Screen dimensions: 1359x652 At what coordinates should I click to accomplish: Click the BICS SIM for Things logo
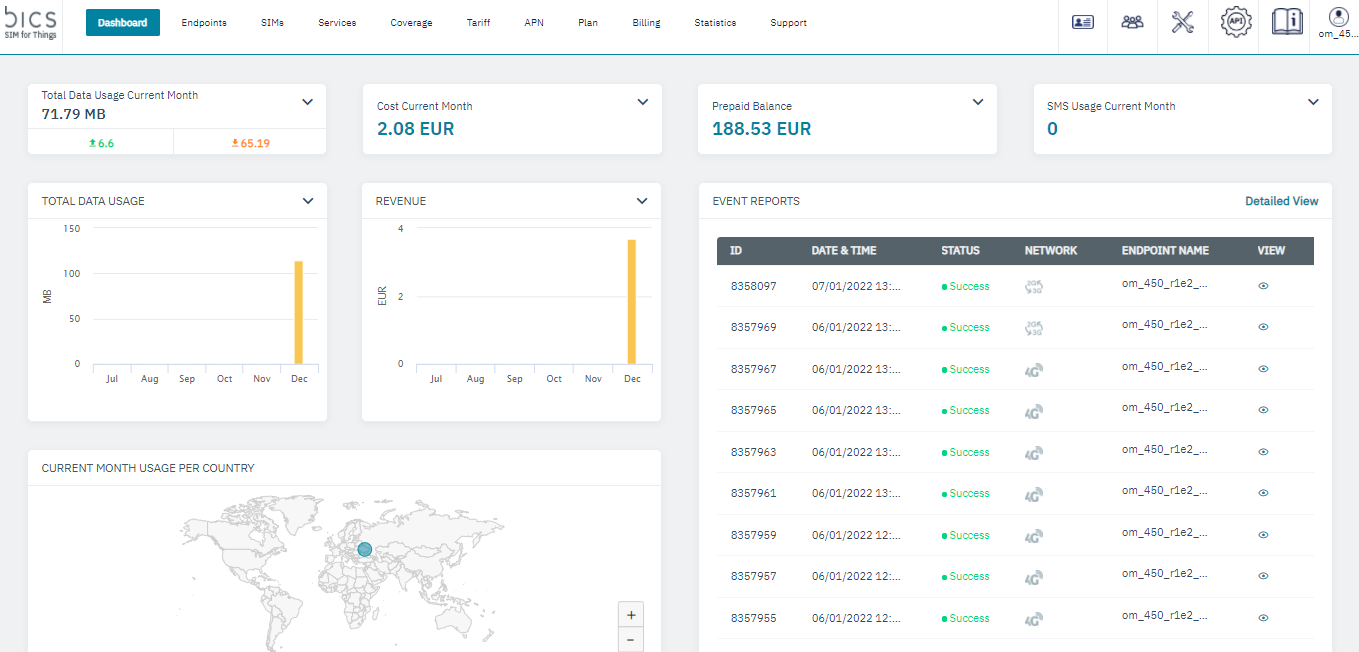click(x=29, y=22)
